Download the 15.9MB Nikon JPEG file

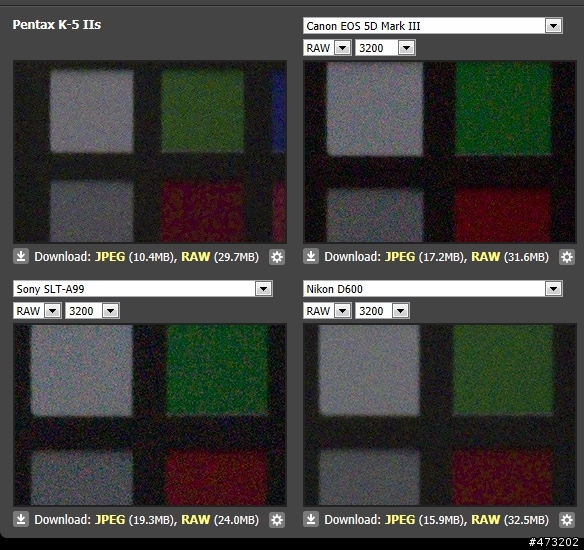click(400, 520)
